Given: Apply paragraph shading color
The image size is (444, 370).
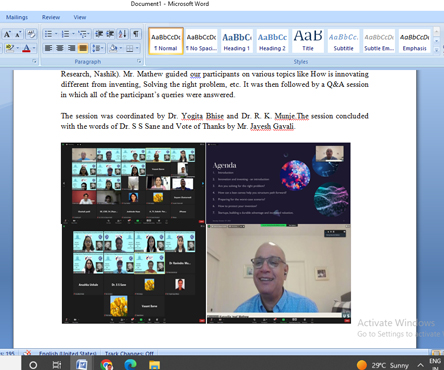Looking at the screenshot, I should pyautogui.click(x=113, y=48).
